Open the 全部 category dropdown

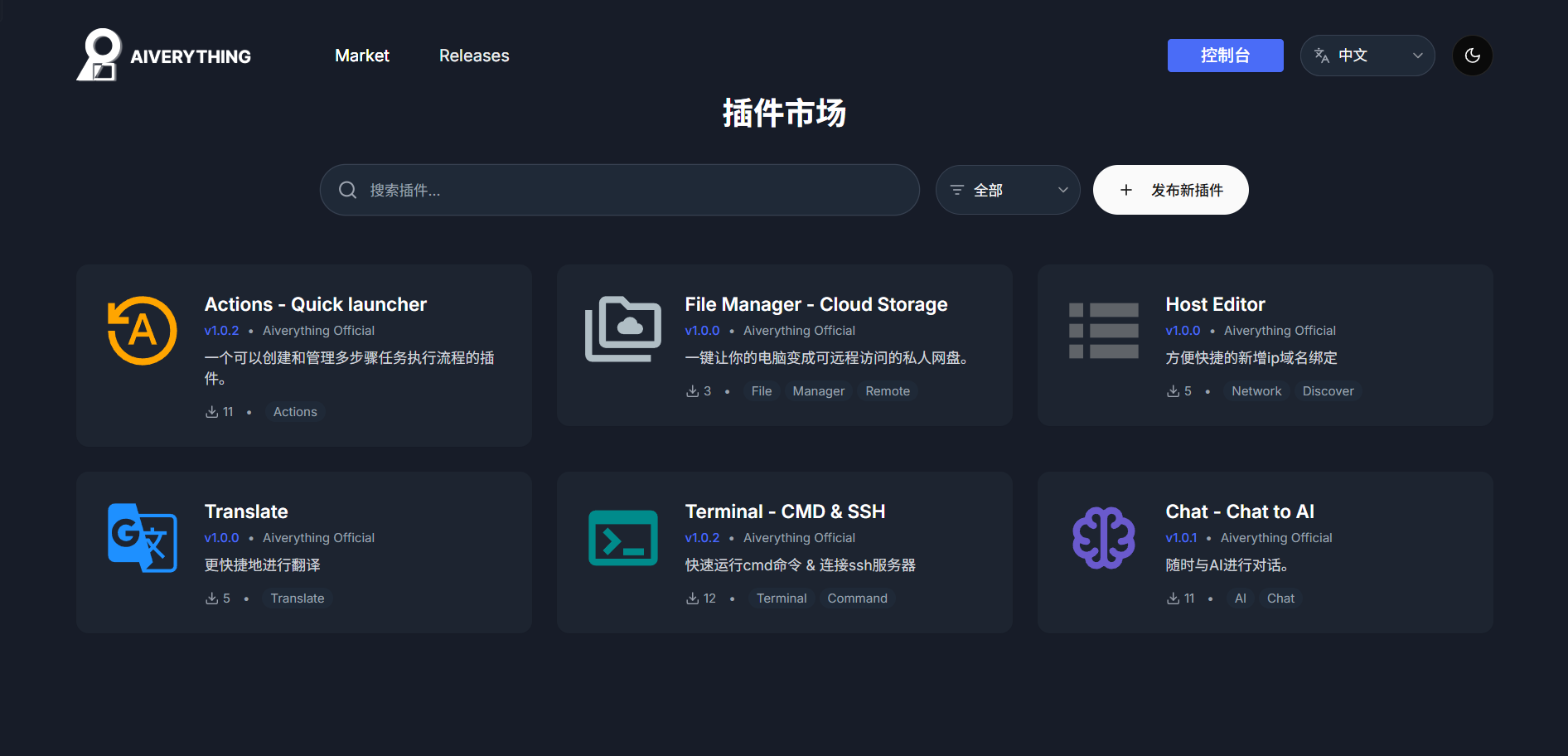point(1008,190)
